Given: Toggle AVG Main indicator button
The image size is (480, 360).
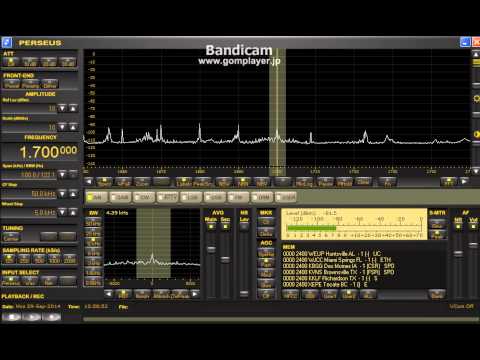Looking at the screenshot, I should pyautogui.click(x=211, y=227).
